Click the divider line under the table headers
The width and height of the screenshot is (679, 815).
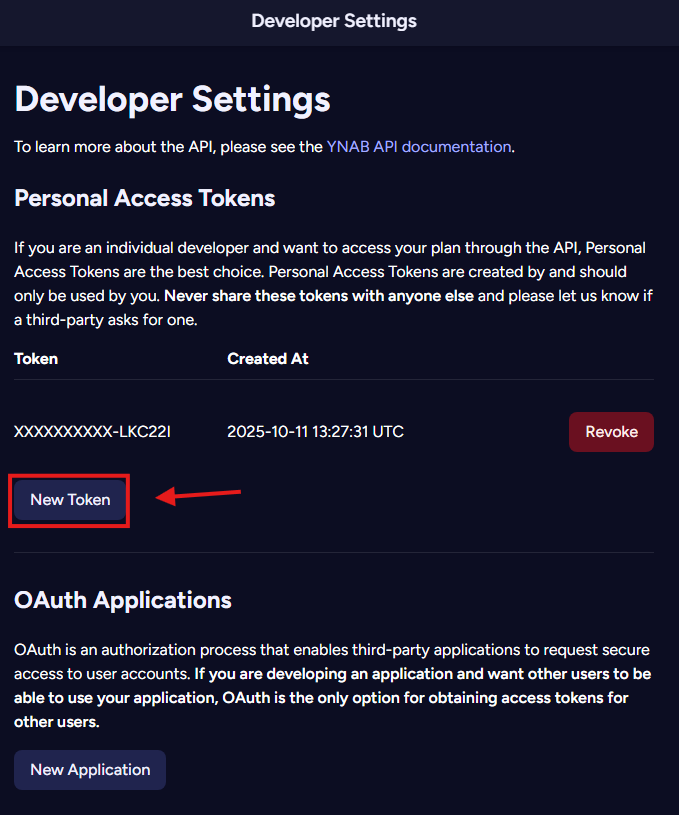coord(334,379)
